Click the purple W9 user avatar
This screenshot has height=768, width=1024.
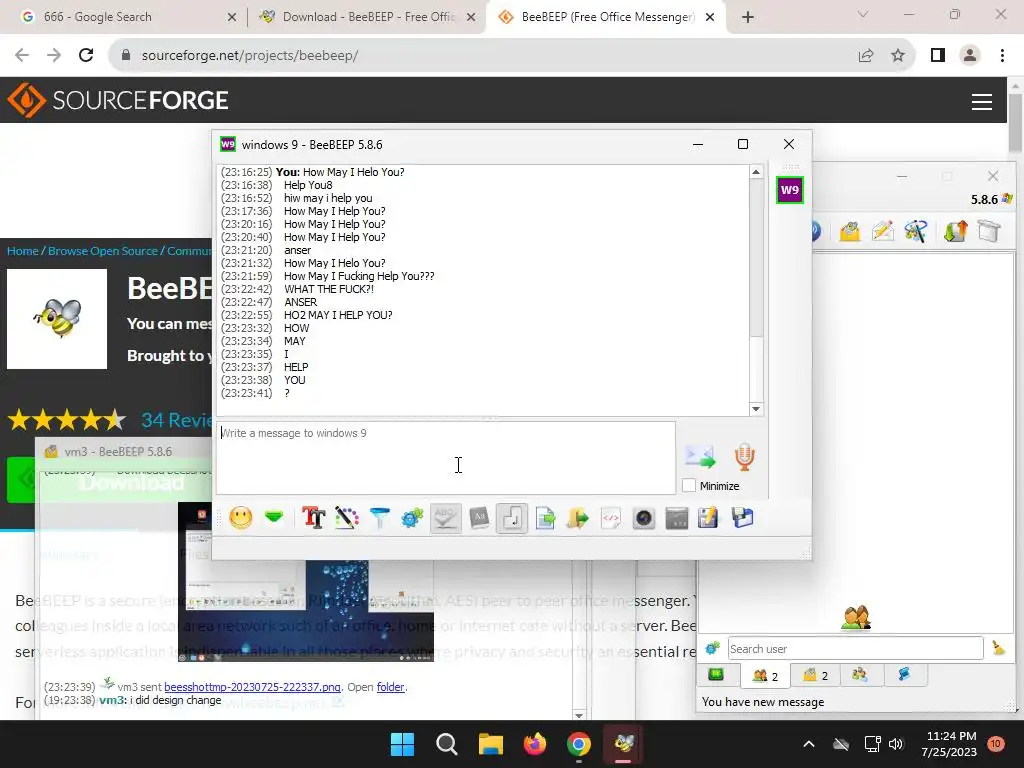[790, 190]
